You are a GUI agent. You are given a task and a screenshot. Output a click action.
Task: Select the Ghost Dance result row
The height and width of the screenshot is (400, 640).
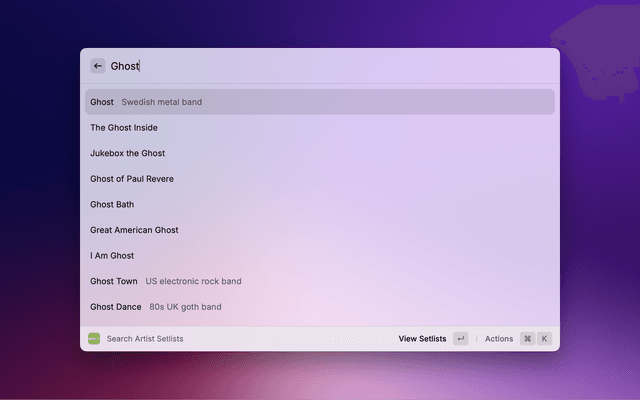click(319, 307)
